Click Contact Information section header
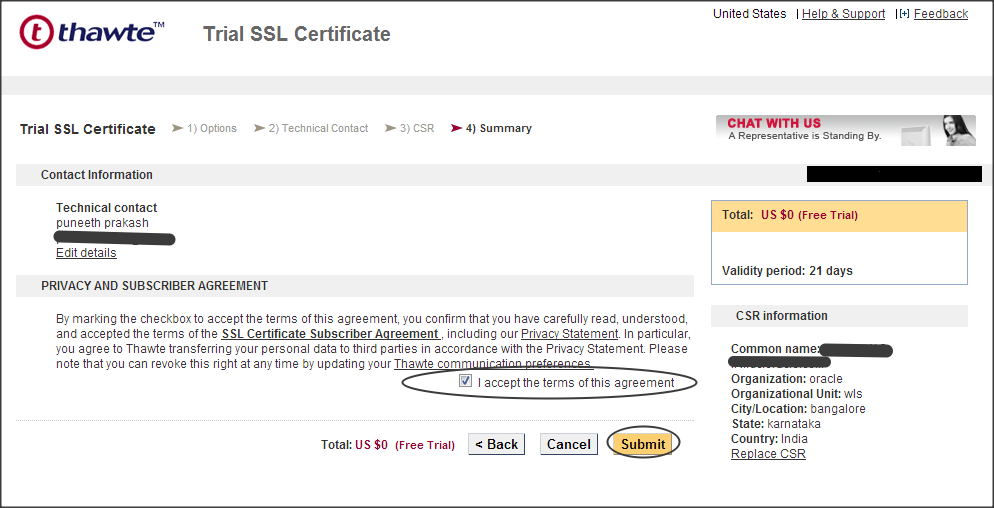This screenshot has height=508, width=994. point(97,175)
